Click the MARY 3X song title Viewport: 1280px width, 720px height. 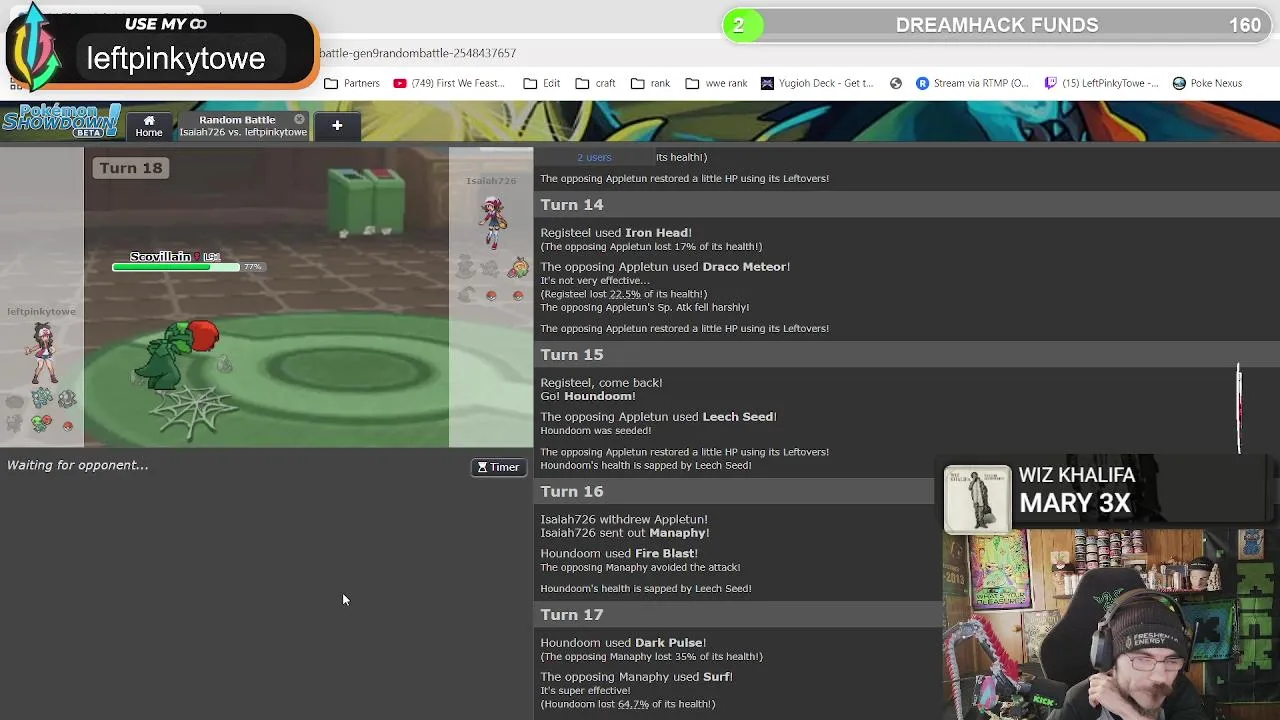pyautogui.click(x=1075, y=503)
